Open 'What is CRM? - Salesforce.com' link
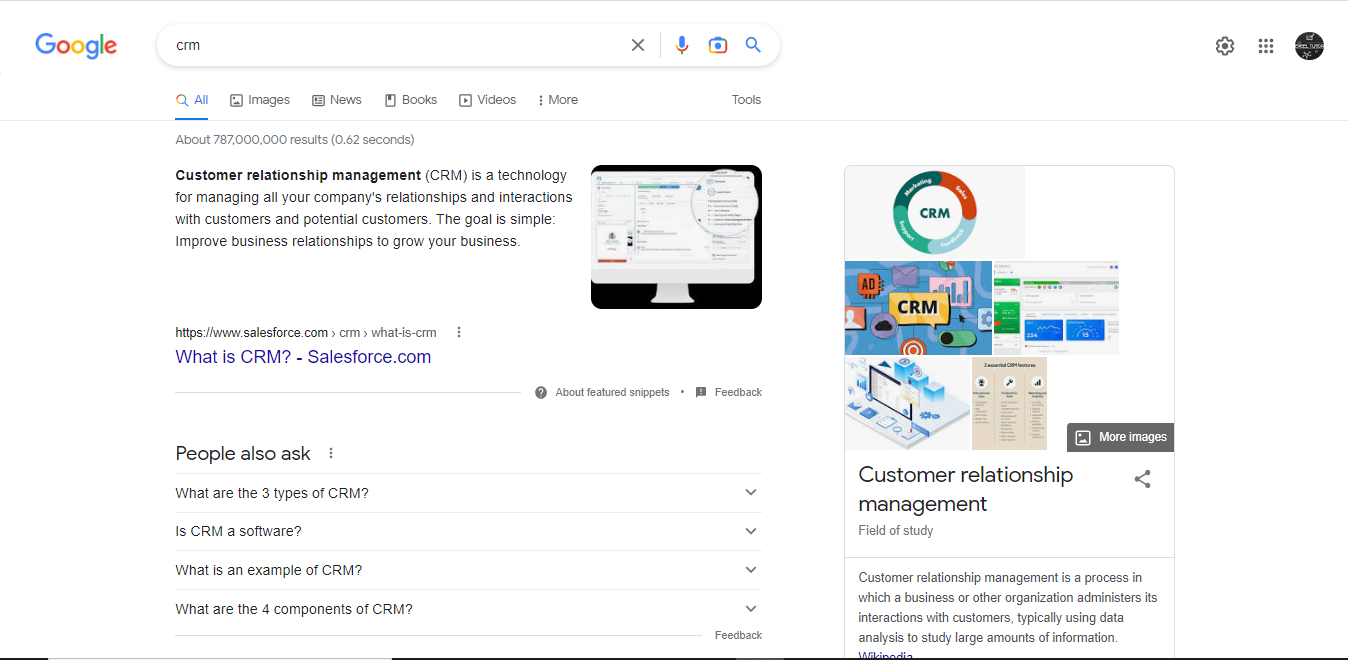 pos(303,357)
